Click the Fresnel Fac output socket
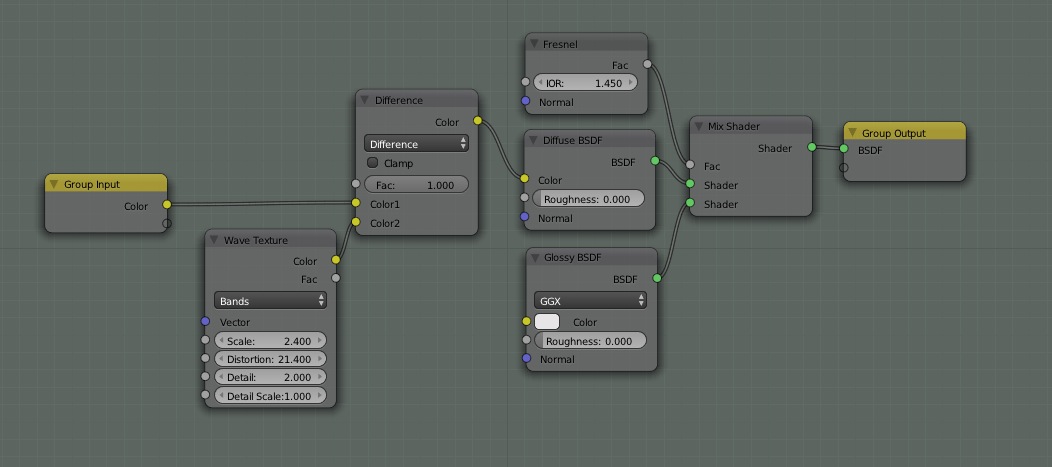 pos(647,64)
